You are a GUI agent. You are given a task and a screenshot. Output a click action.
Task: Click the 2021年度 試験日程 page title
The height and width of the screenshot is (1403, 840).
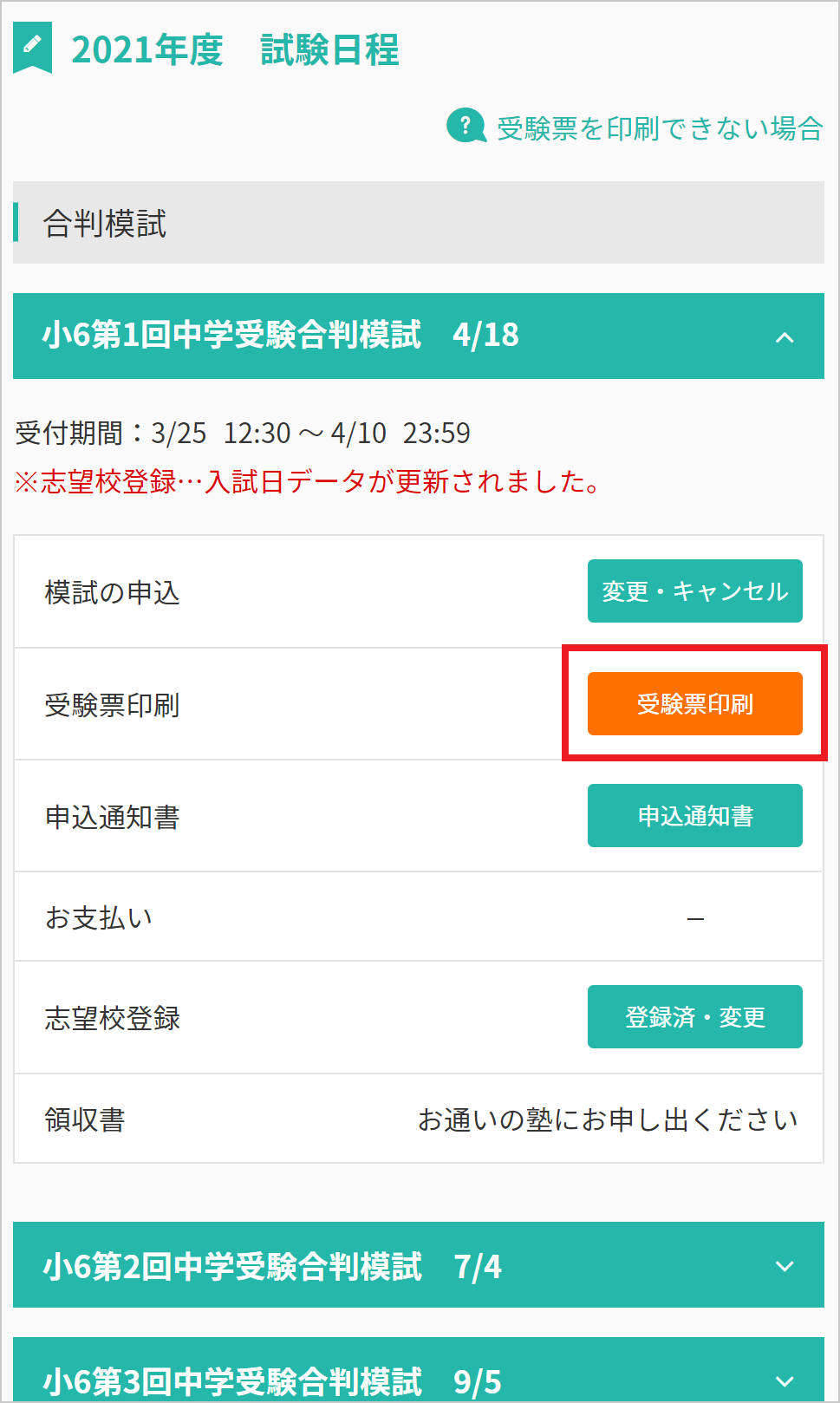pyautogui.click(x=235, y=49)
